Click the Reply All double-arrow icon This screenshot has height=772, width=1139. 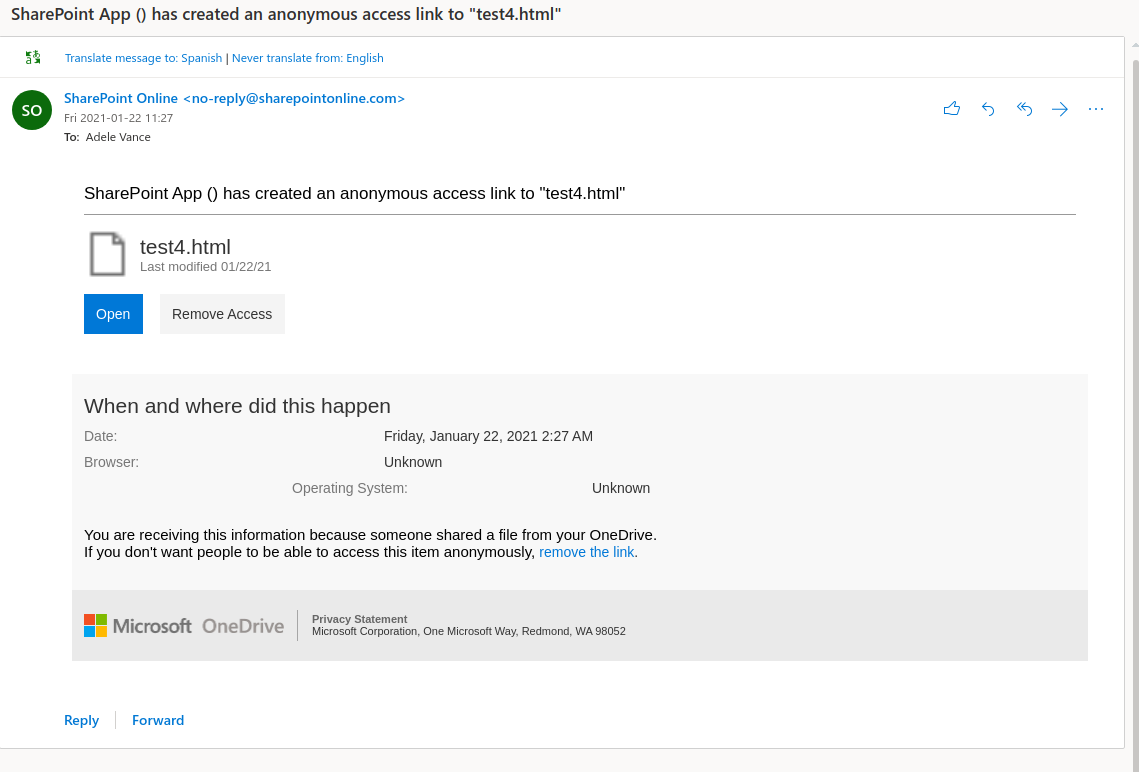[x=1024, y=109]
